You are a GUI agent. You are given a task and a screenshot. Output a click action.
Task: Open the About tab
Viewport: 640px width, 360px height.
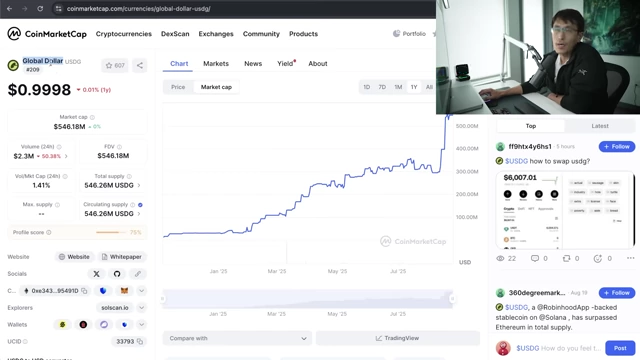point(318,64)
